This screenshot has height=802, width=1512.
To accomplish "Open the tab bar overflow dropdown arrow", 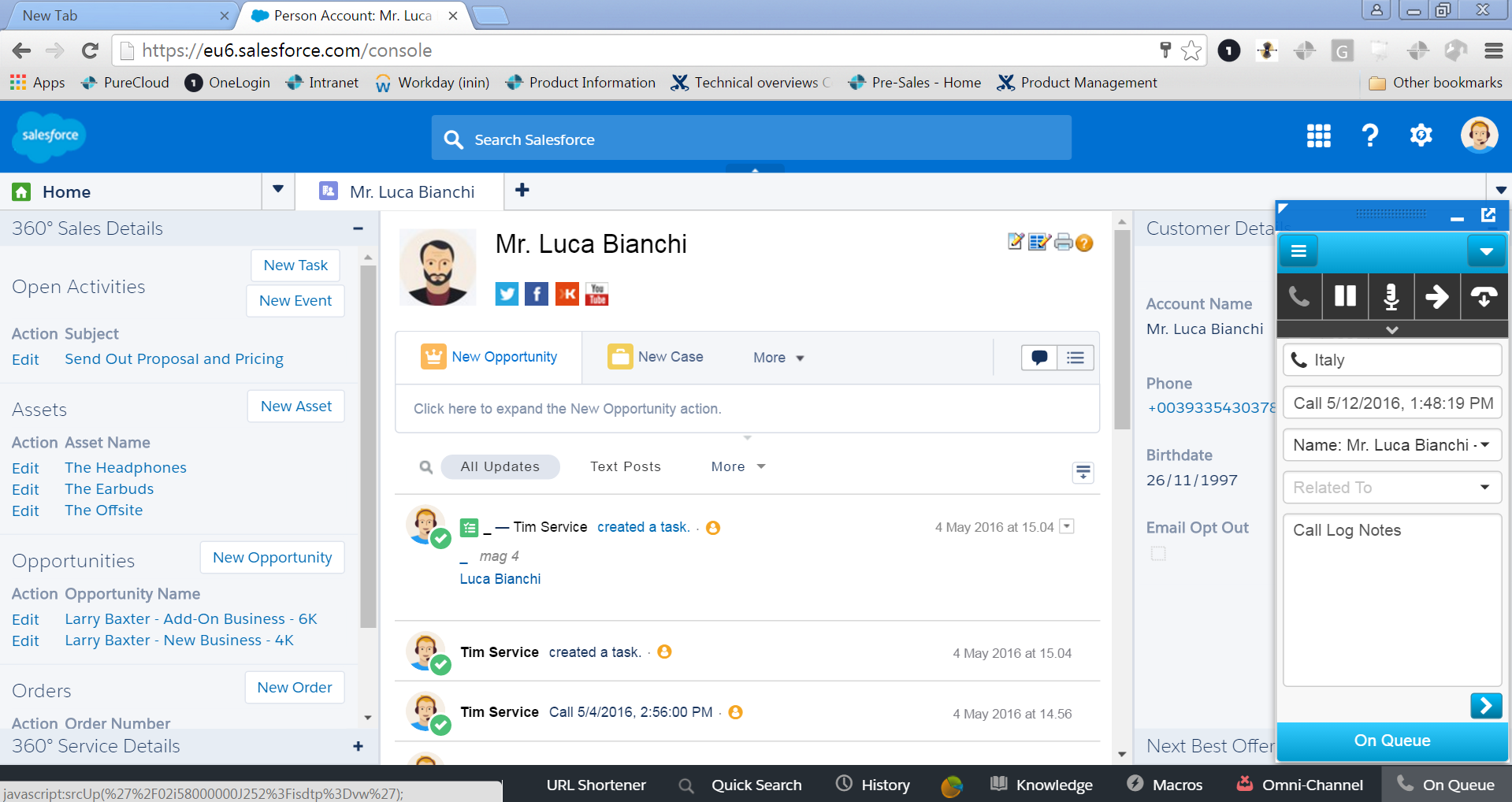I will [1501, 190].
